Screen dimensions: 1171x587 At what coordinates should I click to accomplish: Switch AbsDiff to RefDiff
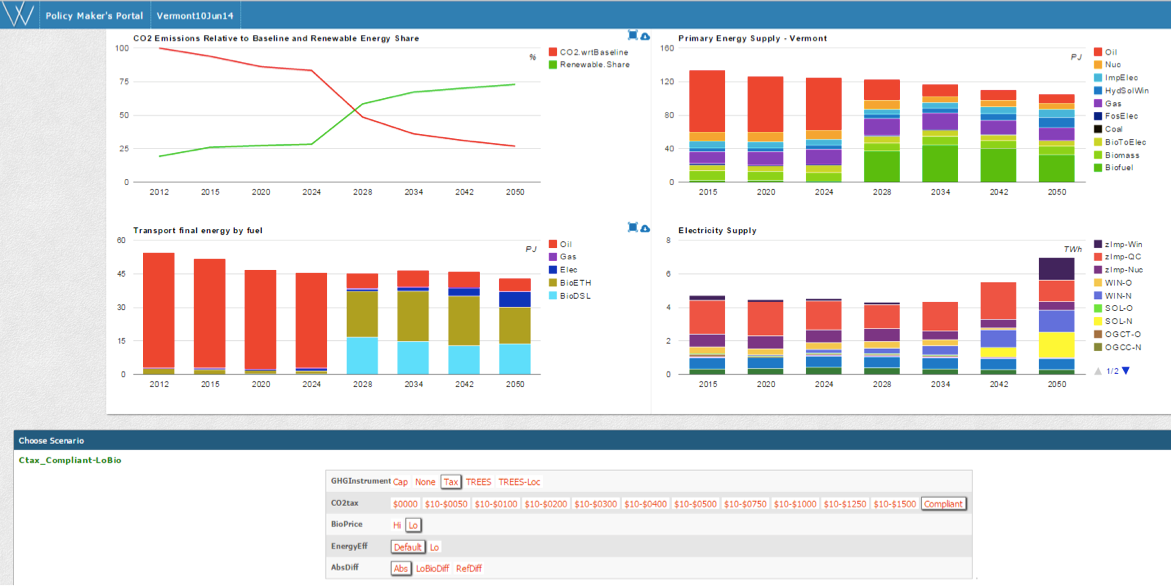pyautogui.click(x=468, y=569)
